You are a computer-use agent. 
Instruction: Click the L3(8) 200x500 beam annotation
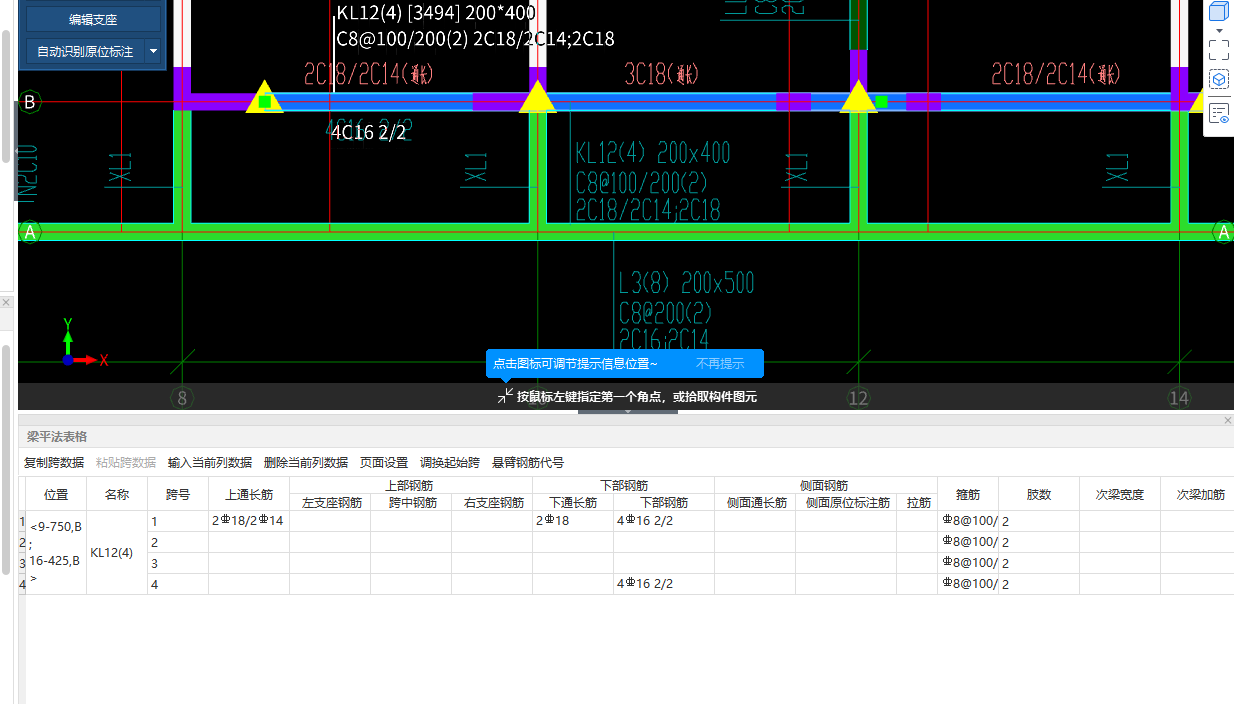tap(686, 283)
